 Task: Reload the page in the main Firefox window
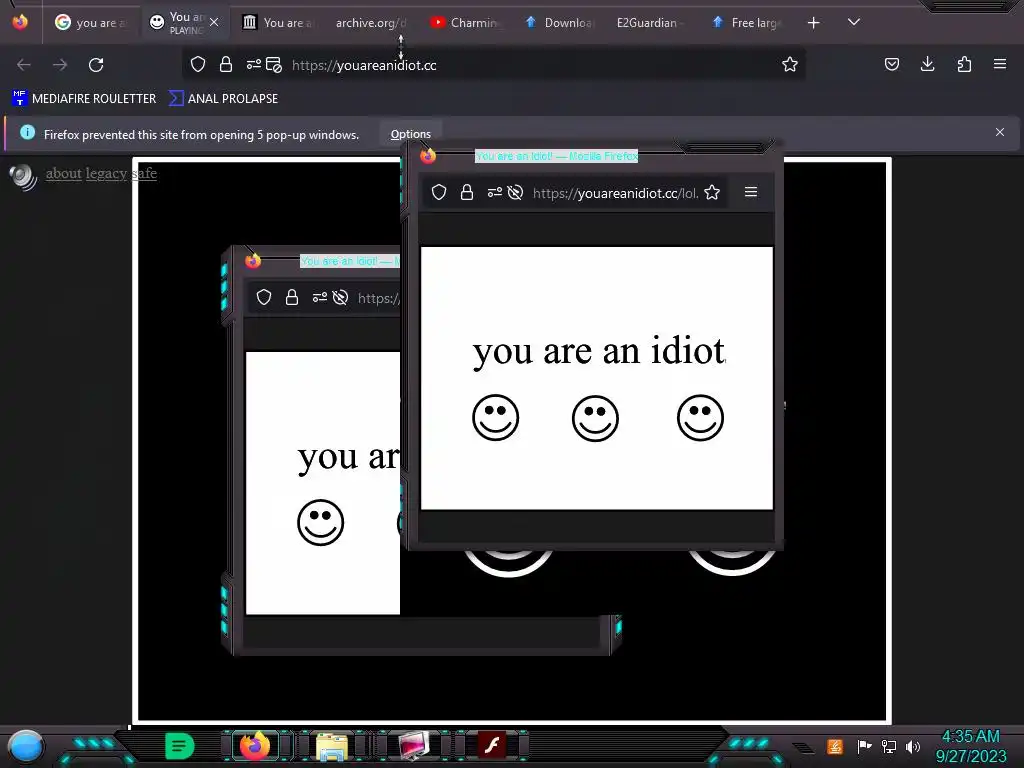tap(96, 65)
